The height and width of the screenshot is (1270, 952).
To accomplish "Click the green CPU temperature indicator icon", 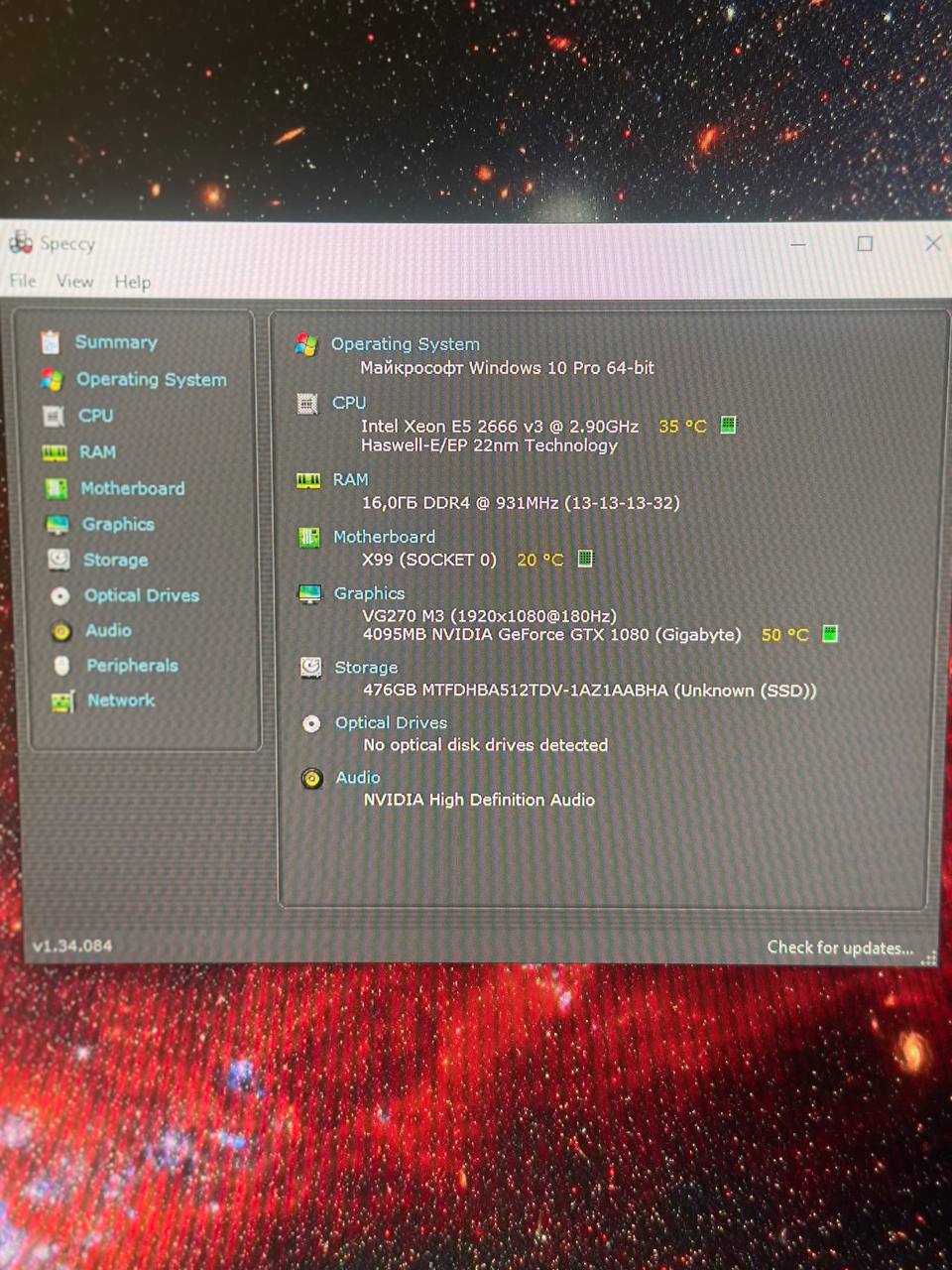I will [728, 425].
